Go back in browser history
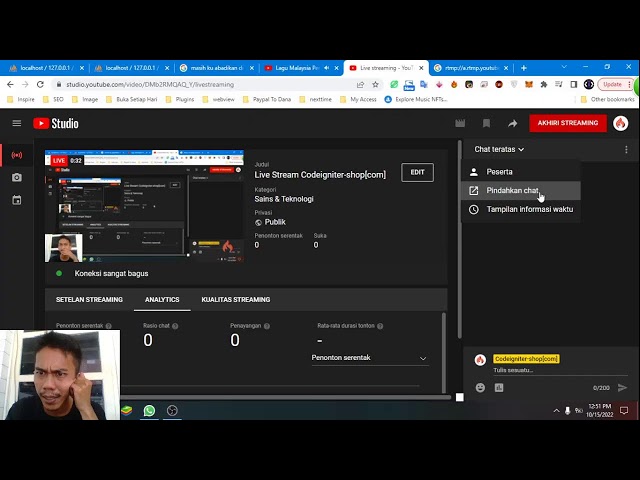 10,84
